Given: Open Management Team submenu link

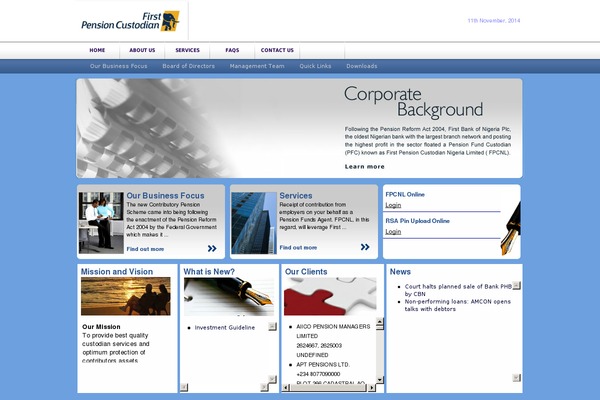Looking at the screenshot, I should tap(257, 66).
